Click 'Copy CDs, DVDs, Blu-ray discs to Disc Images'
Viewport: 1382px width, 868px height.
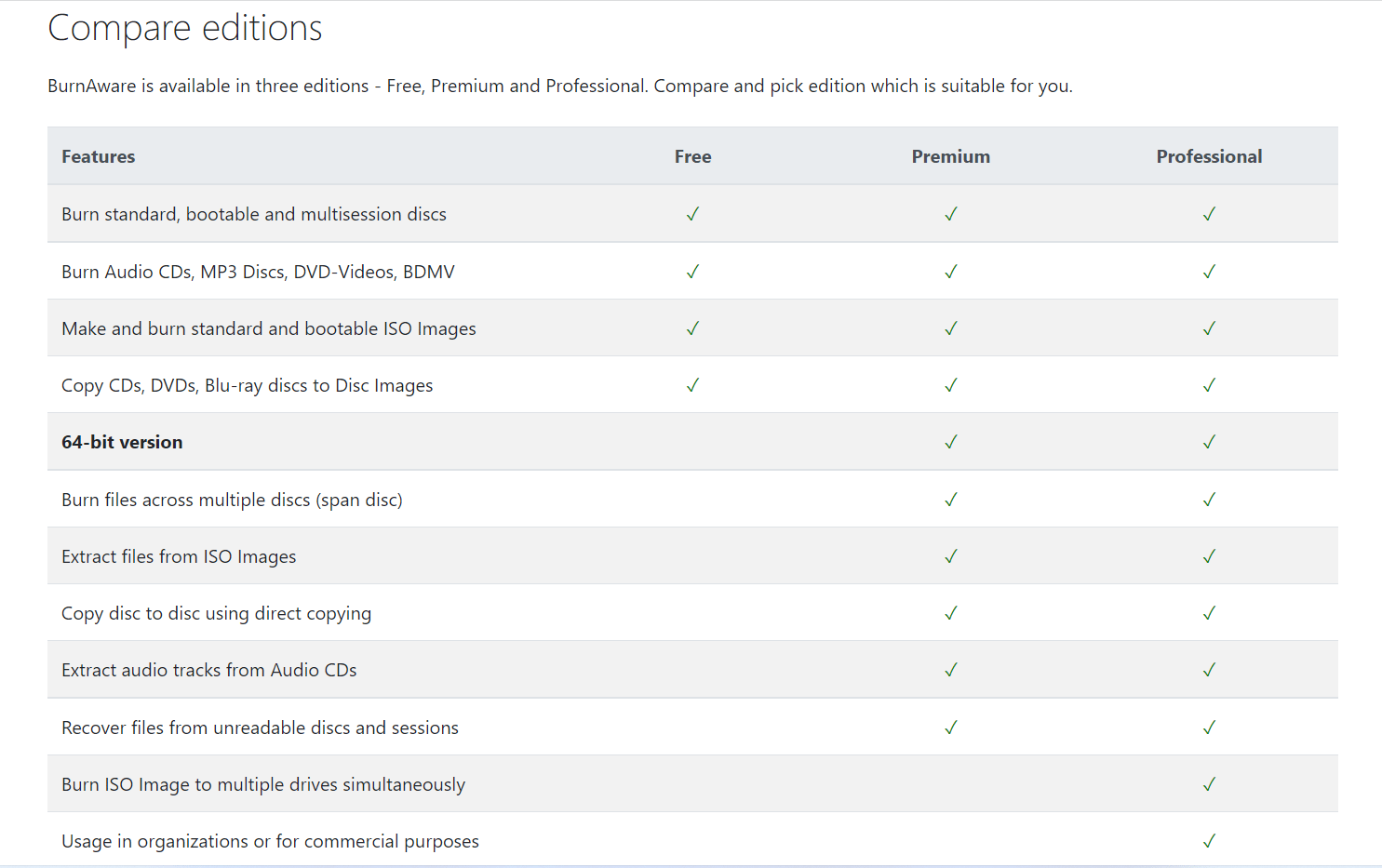248,385
